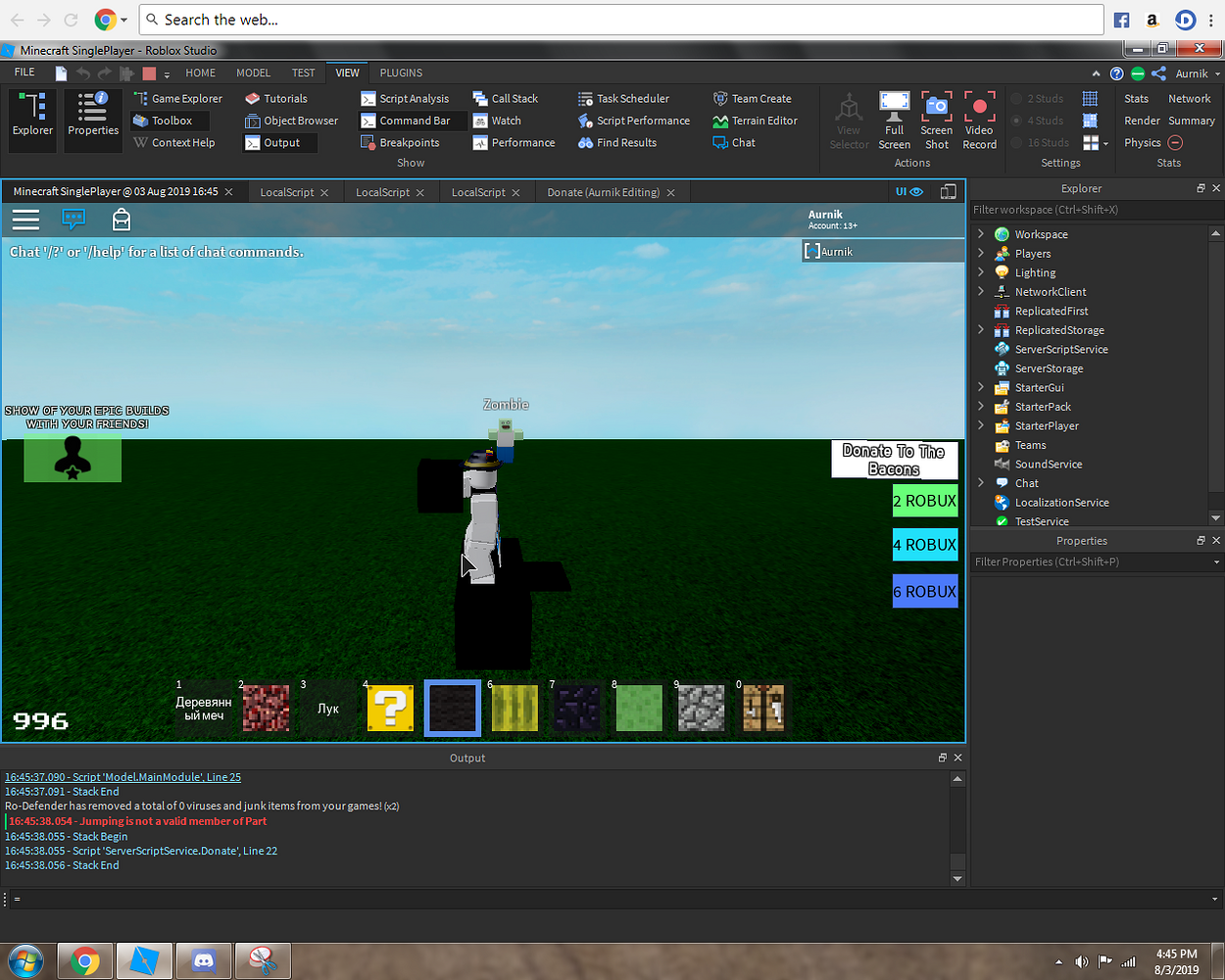Toggle the Output panel visibility

click(280, 142)
